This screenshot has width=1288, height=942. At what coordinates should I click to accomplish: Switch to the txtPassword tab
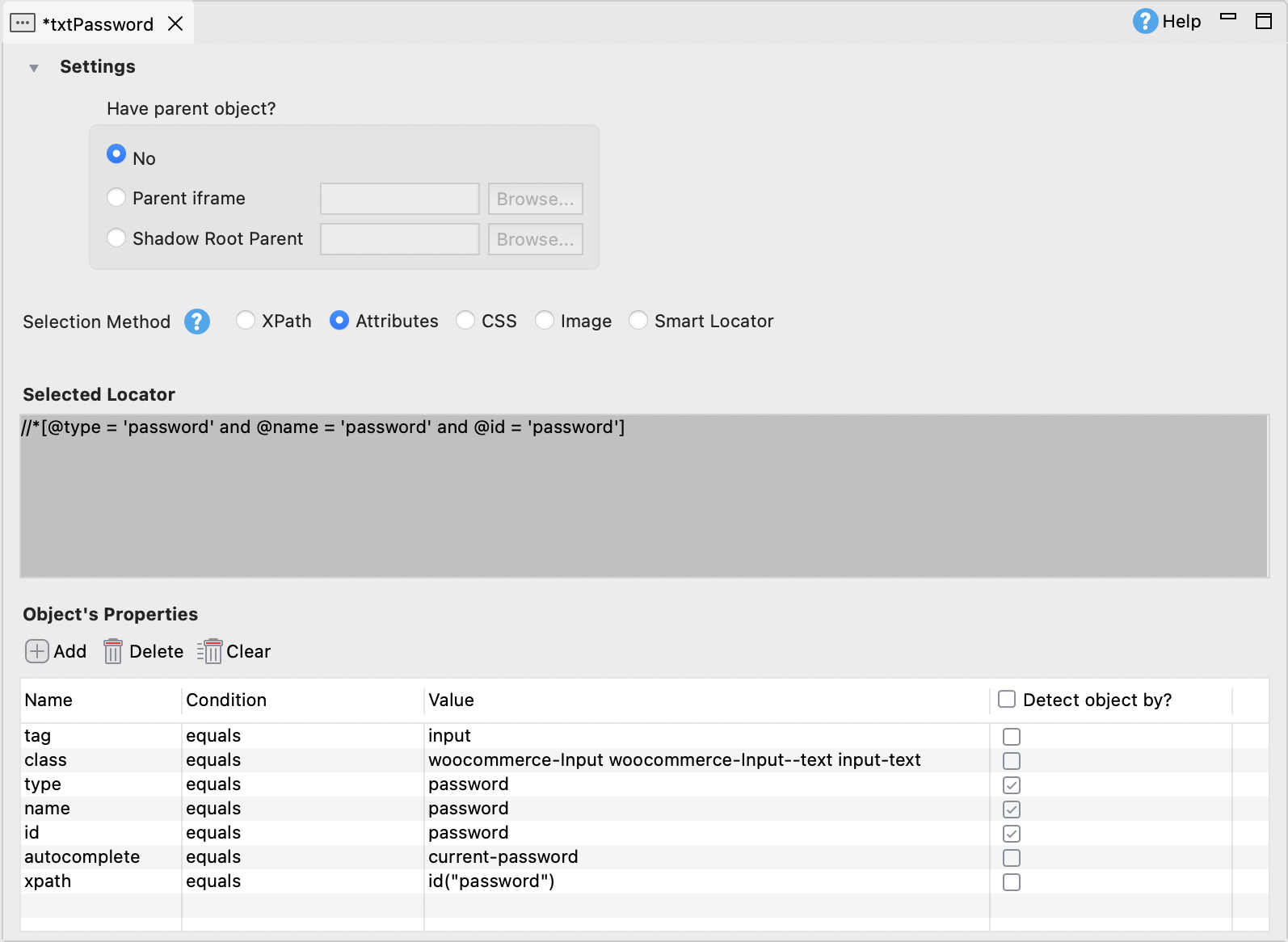point(98,24)
